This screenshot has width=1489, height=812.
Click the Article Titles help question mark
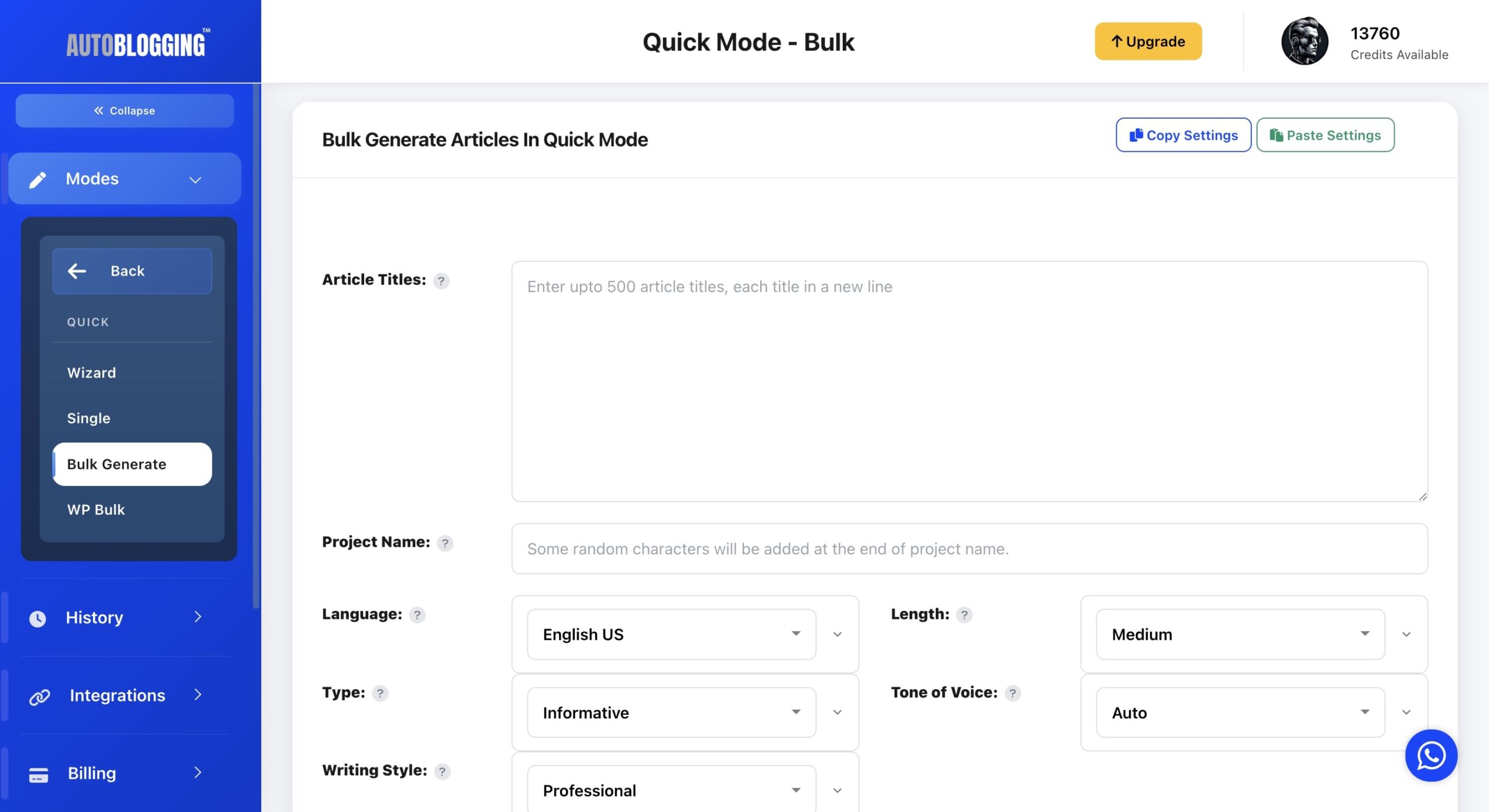click(441, 281)
